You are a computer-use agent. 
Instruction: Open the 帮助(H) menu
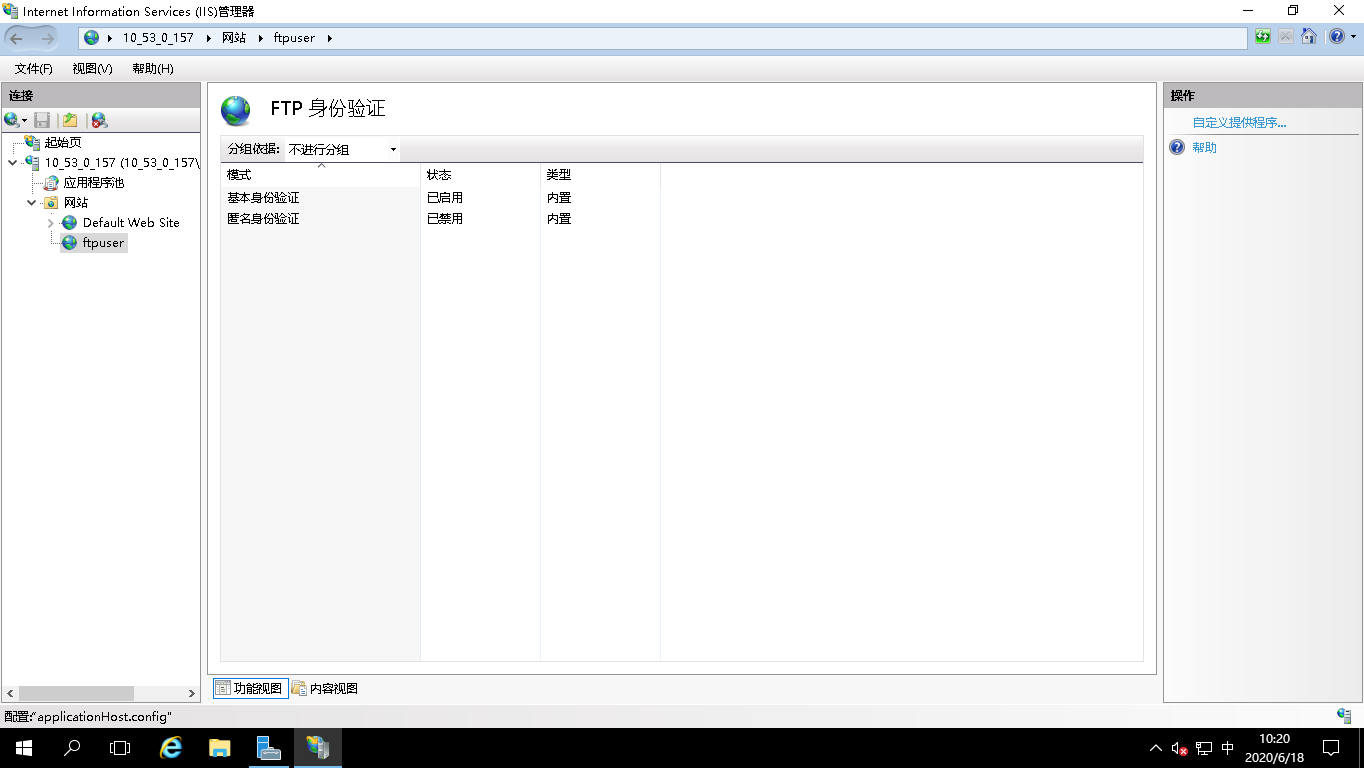(153, 69)
